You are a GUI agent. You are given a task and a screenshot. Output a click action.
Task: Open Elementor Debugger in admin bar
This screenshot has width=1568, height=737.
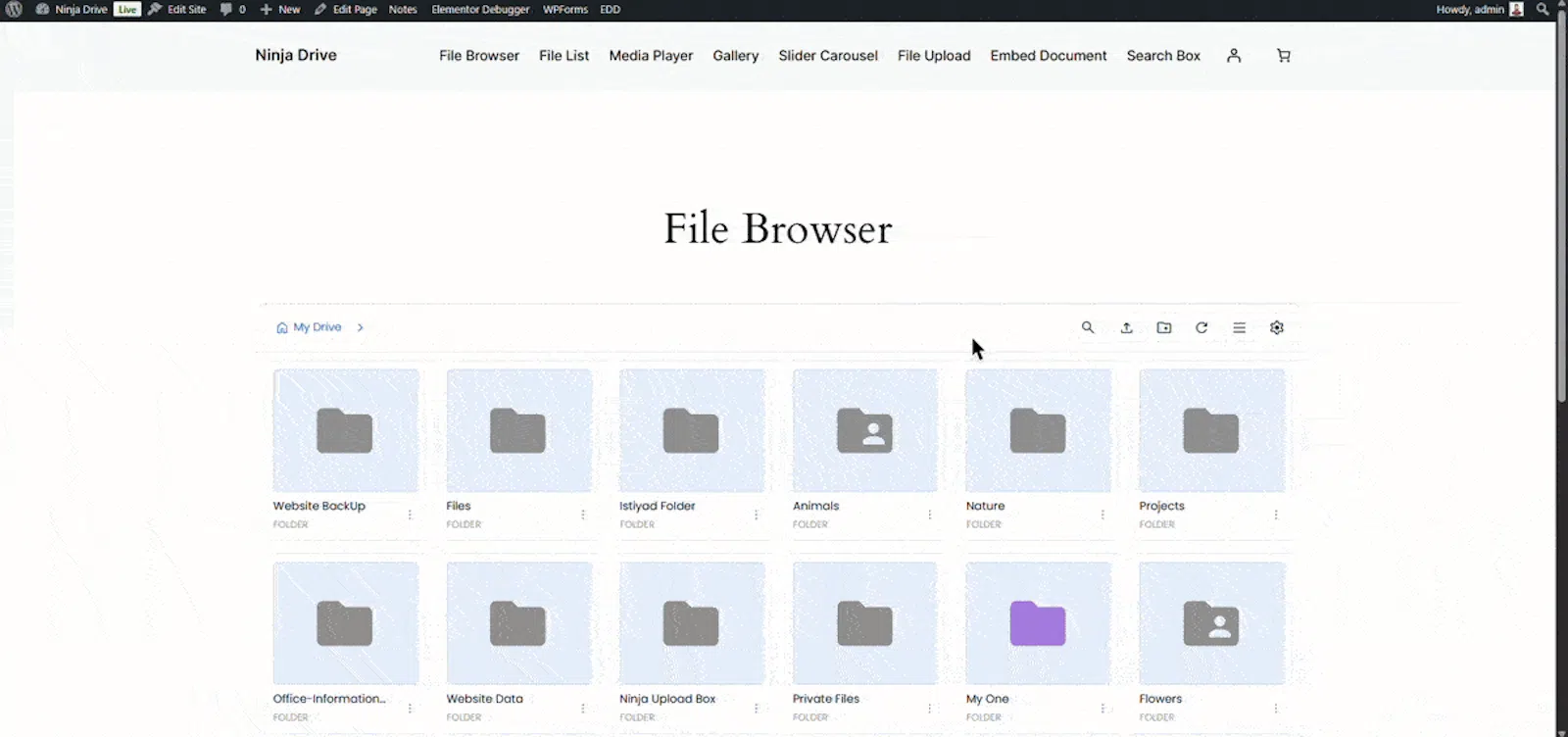pyautogui.click(x=480, y=10)
